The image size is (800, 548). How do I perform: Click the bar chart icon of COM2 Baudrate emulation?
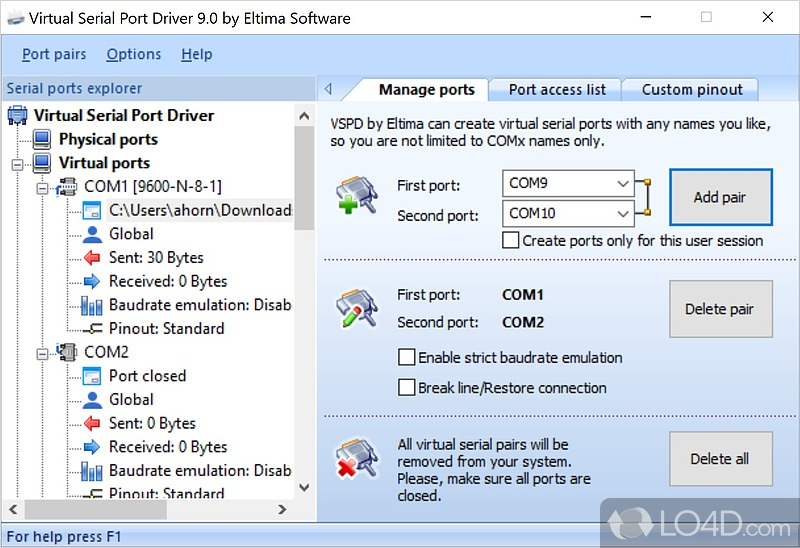tap(92, 470)
